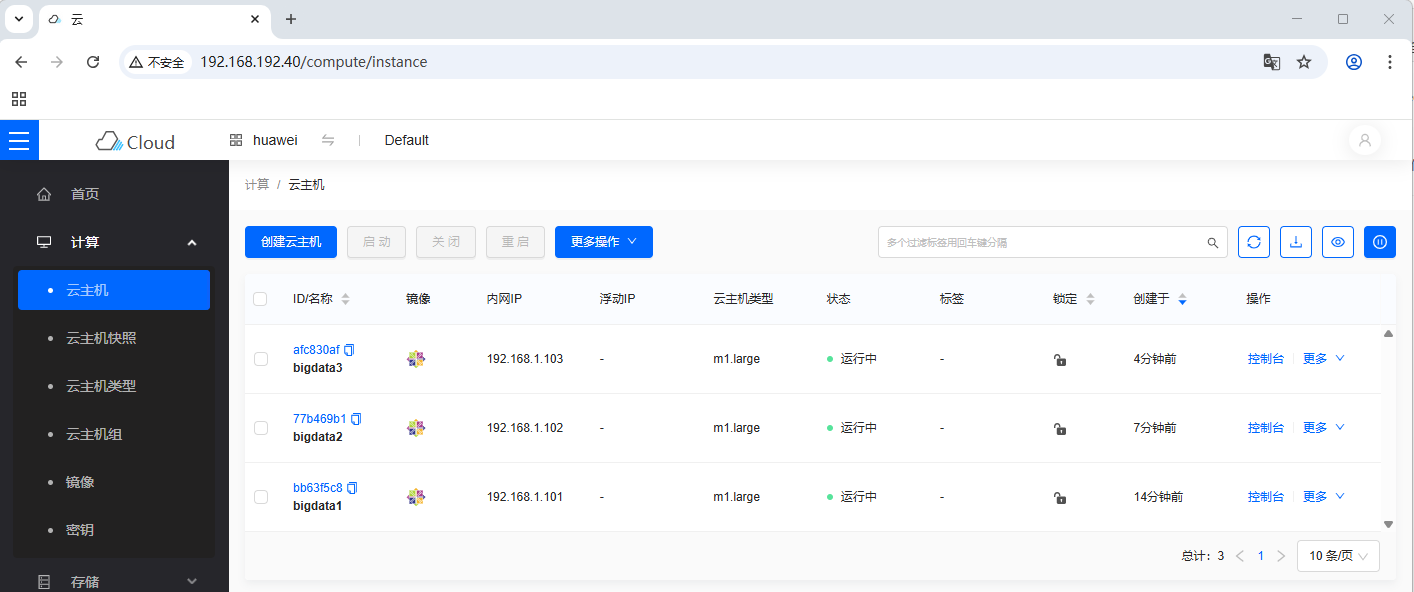Click the image icon for bigdata2
This screenshot has width=1414, height=592.
coord(416,428)
